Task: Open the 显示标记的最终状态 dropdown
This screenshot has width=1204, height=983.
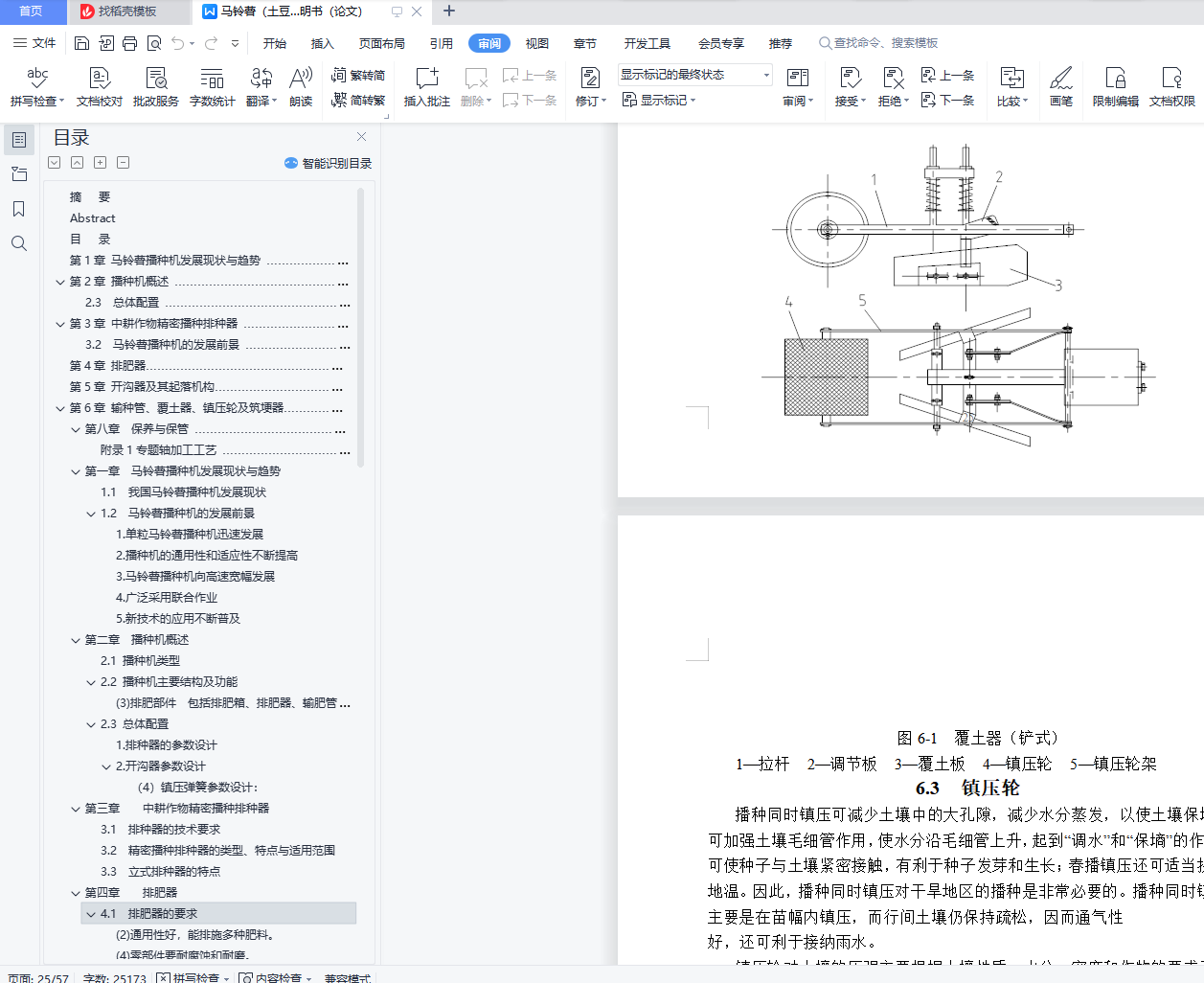Action: tap(694, 75)
